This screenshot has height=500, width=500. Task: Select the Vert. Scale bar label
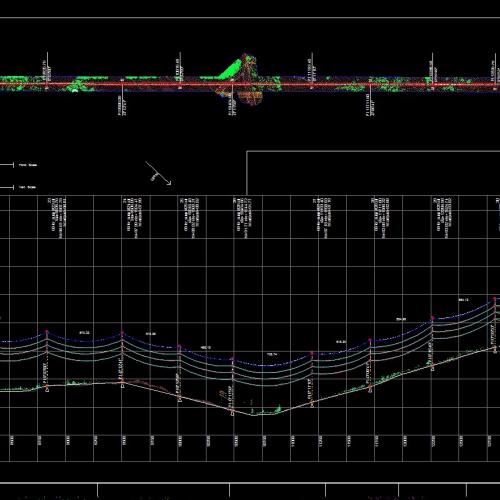click(27, 187)
